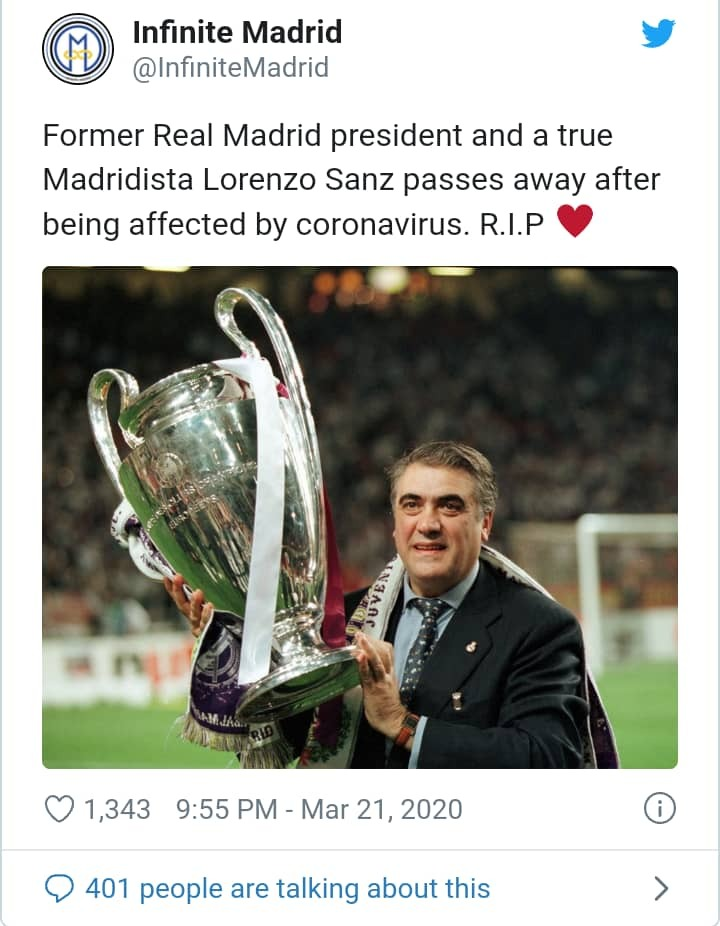The image size is (720, 926).
Task: Click the red heart emoji in tweet
Action: click(x=574, y=221)
